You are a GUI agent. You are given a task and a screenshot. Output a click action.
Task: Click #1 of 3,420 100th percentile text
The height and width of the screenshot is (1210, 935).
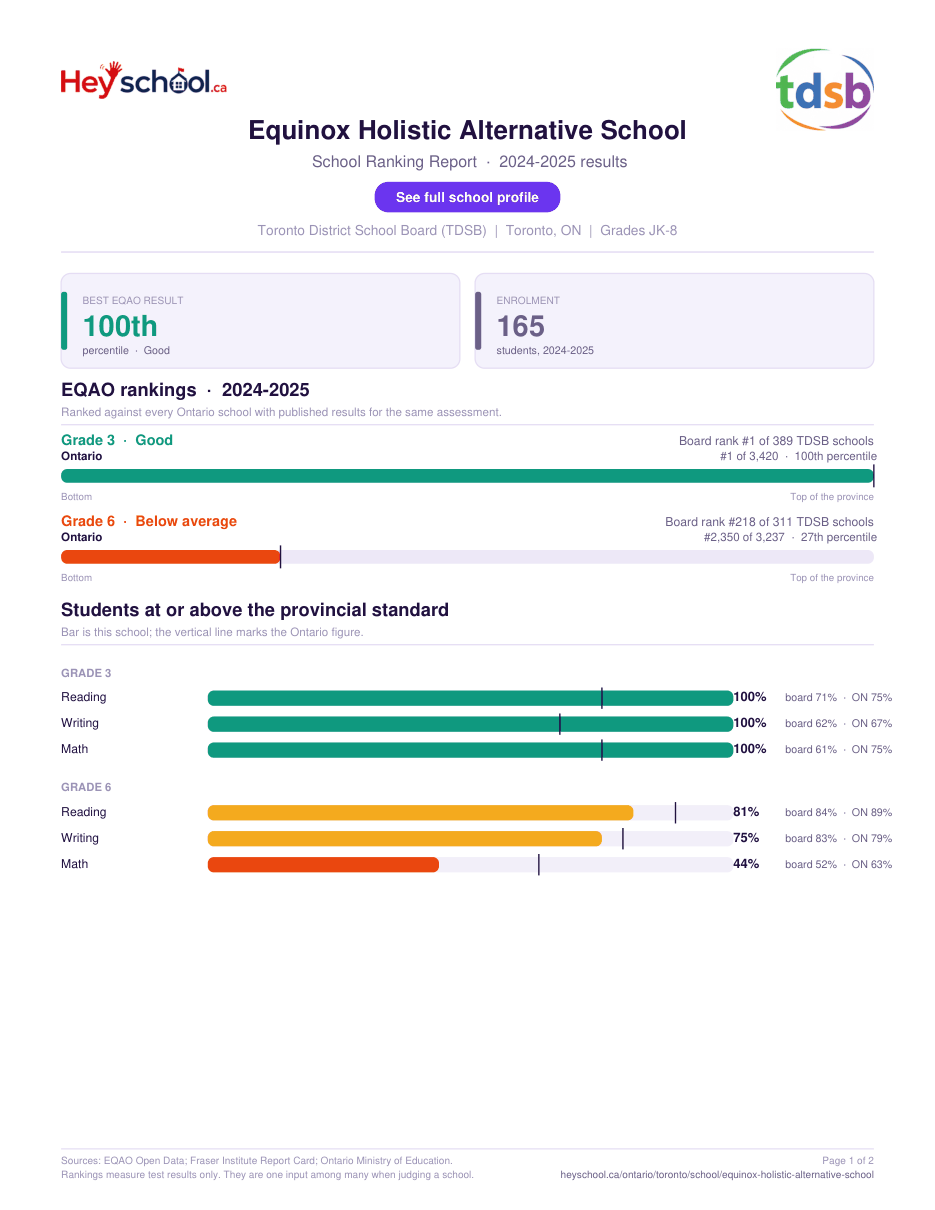(x=798, y=456)
